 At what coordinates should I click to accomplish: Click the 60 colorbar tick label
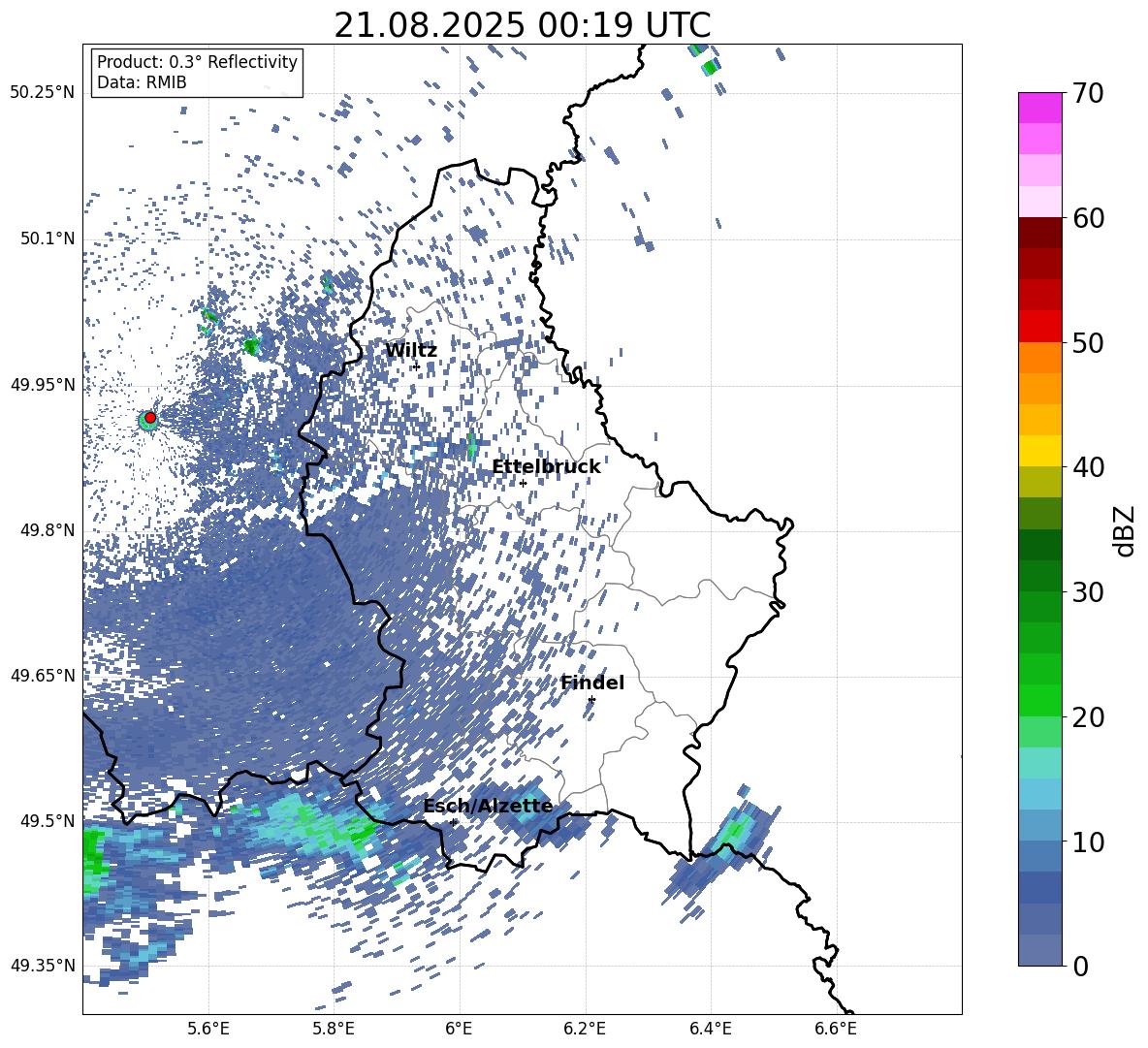[x=1087, y=218]
